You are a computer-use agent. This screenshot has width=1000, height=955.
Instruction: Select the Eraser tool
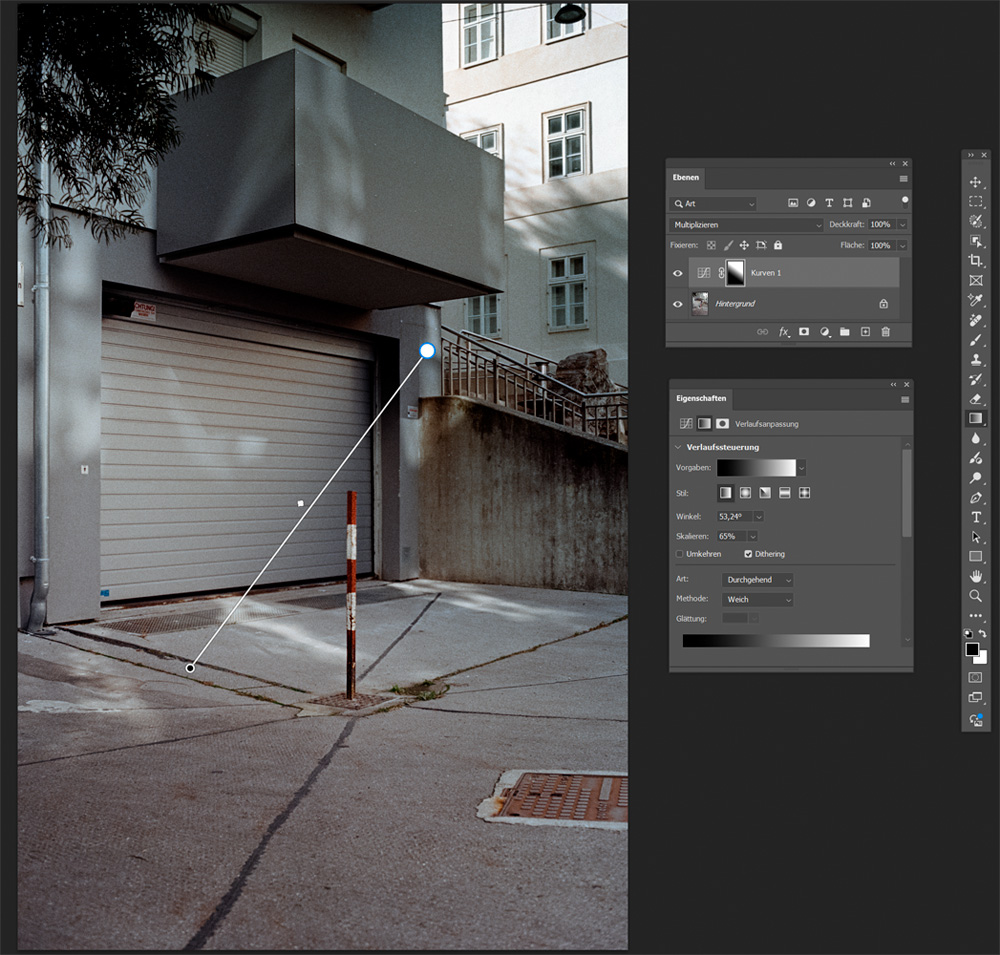click(x=975, y=399)
